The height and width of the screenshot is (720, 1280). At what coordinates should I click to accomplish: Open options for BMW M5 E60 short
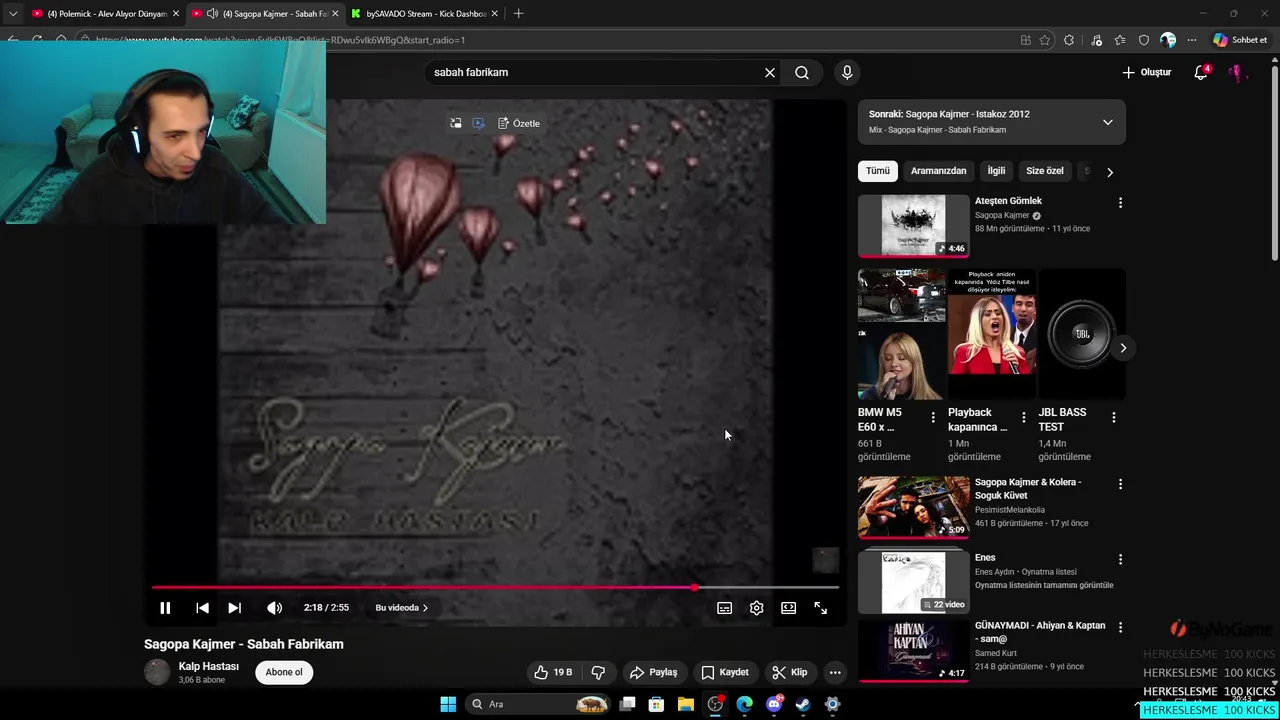coord(933,417)
